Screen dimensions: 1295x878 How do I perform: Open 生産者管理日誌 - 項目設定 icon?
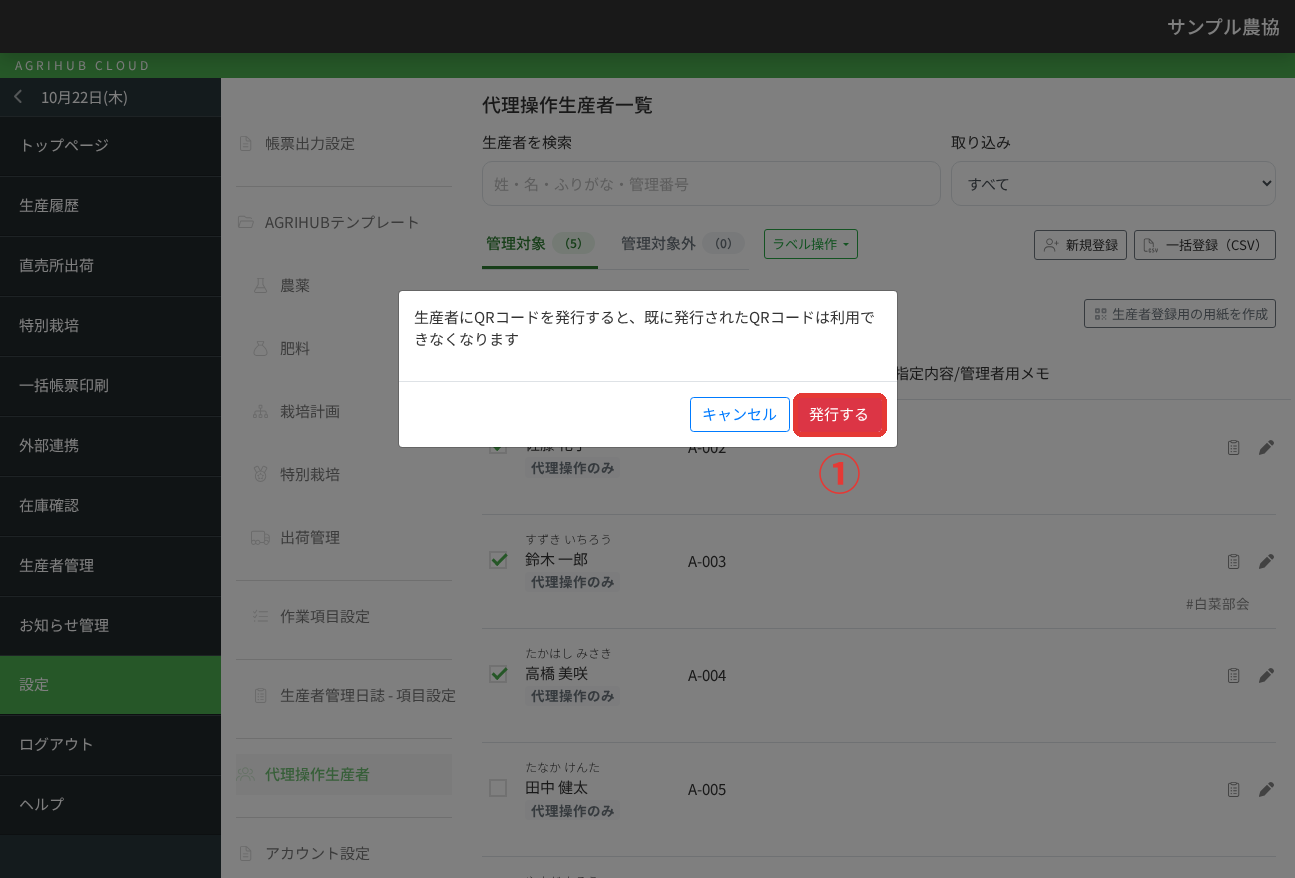260,696
